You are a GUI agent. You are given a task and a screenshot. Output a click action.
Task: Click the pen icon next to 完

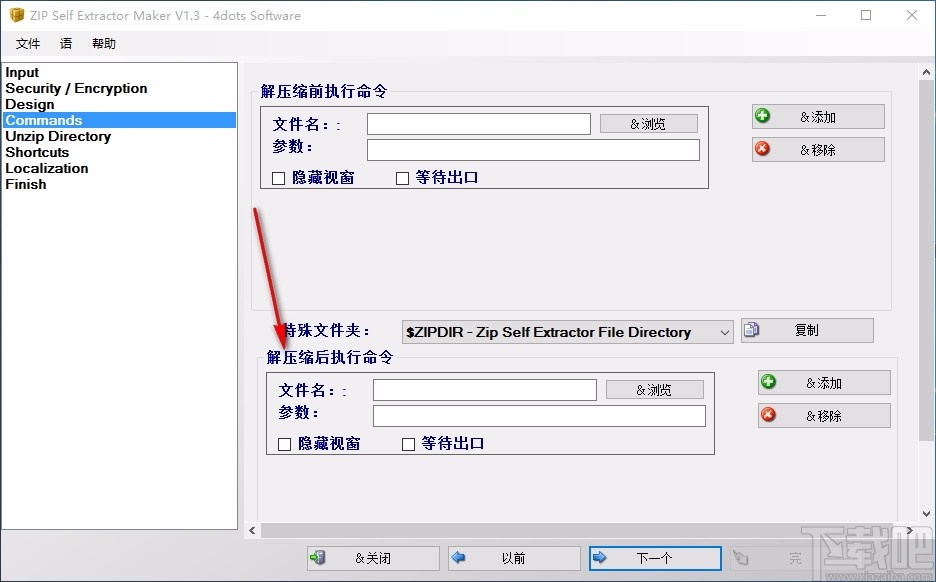pos(740,558)
